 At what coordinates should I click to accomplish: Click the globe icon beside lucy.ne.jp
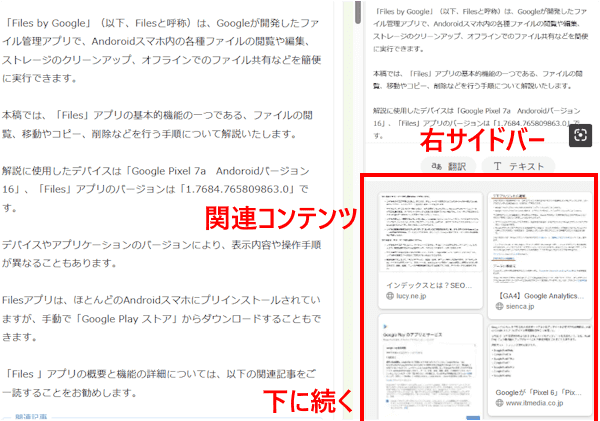(390, 296)
